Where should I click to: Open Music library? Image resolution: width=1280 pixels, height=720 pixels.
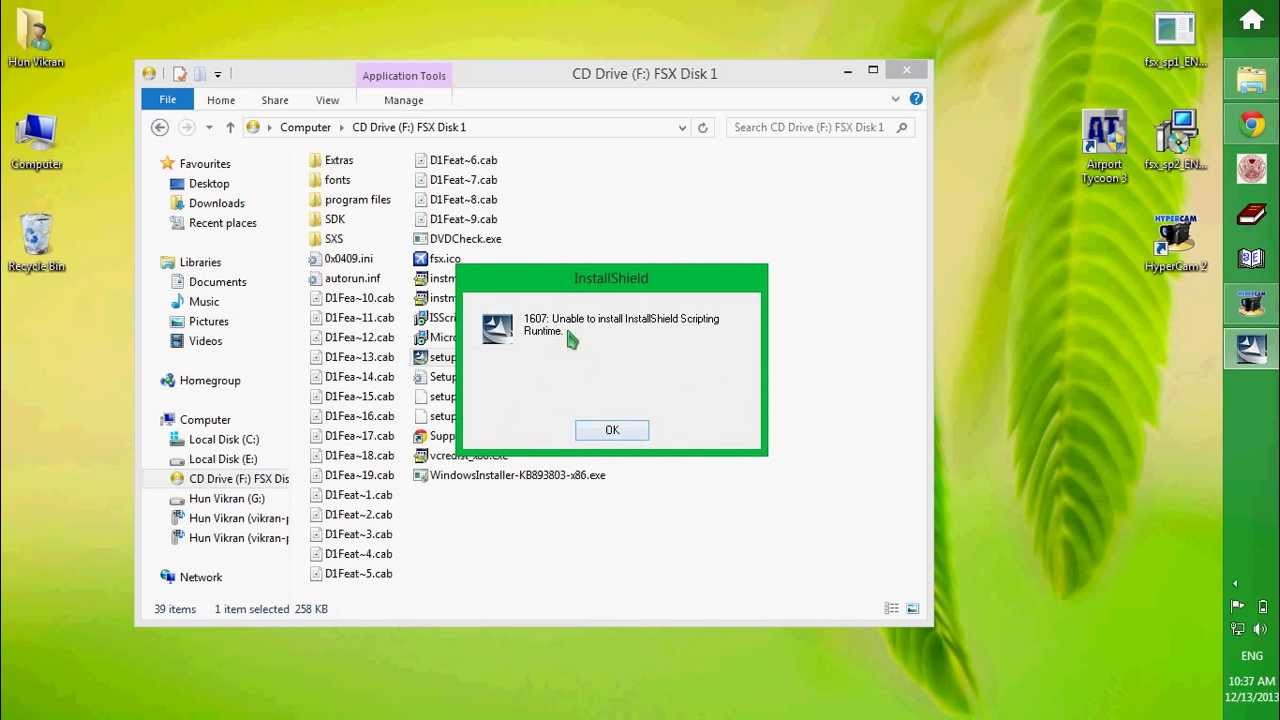tap(204, 302)
